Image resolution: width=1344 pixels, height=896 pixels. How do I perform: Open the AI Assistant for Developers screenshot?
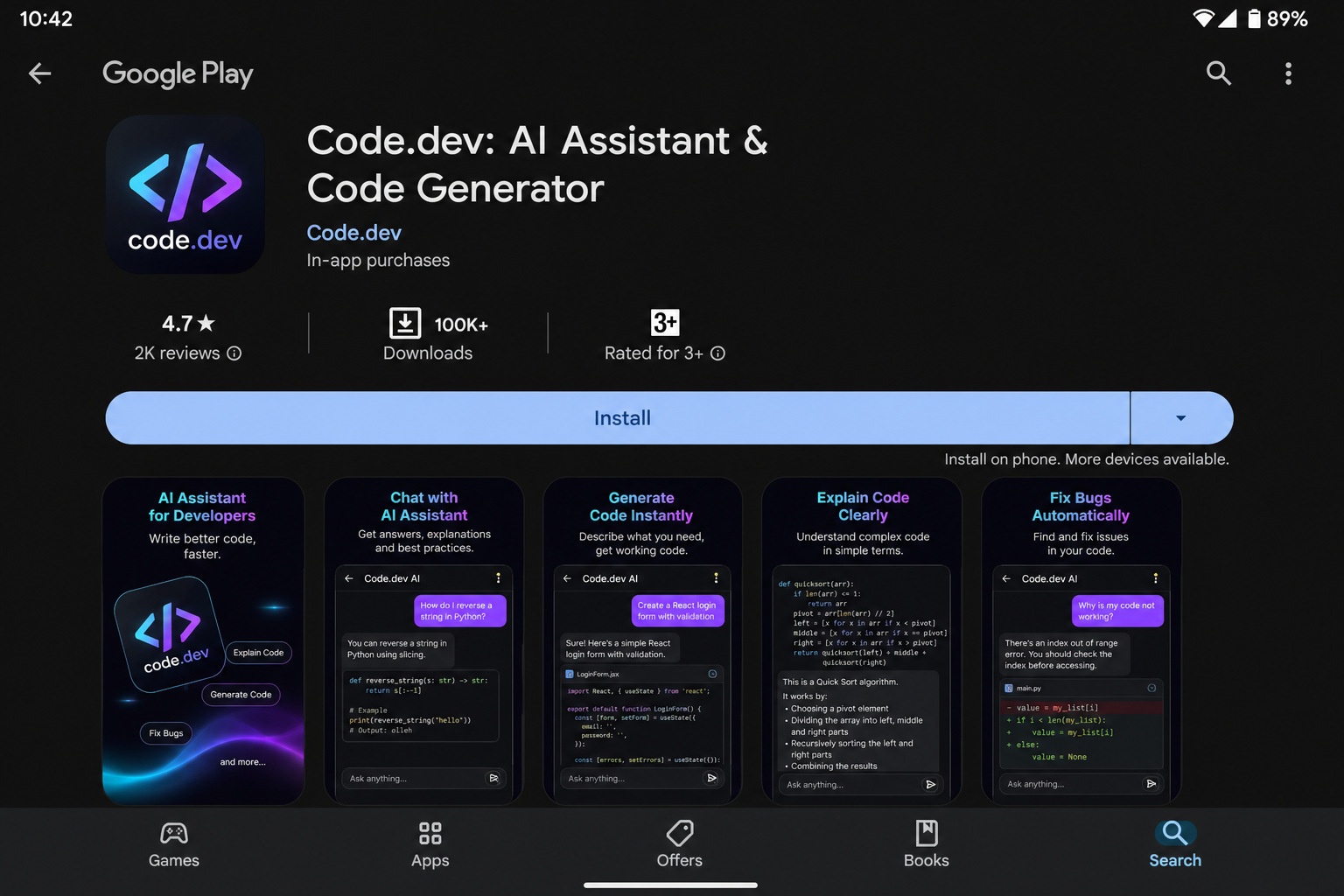(x=203, y=640)
